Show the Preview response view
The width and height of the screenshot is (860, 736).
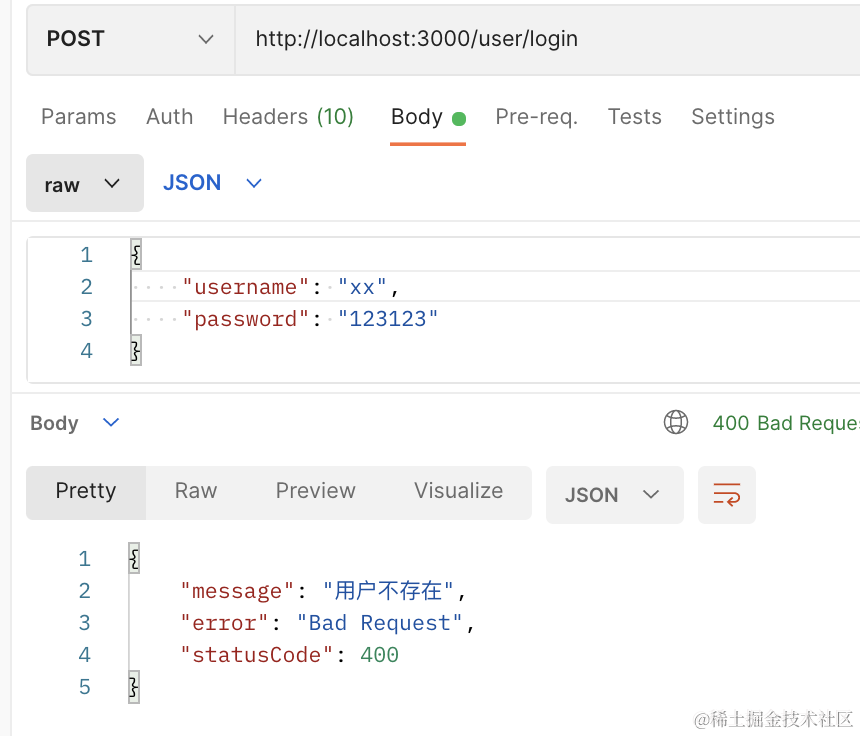tap(315, 491)
